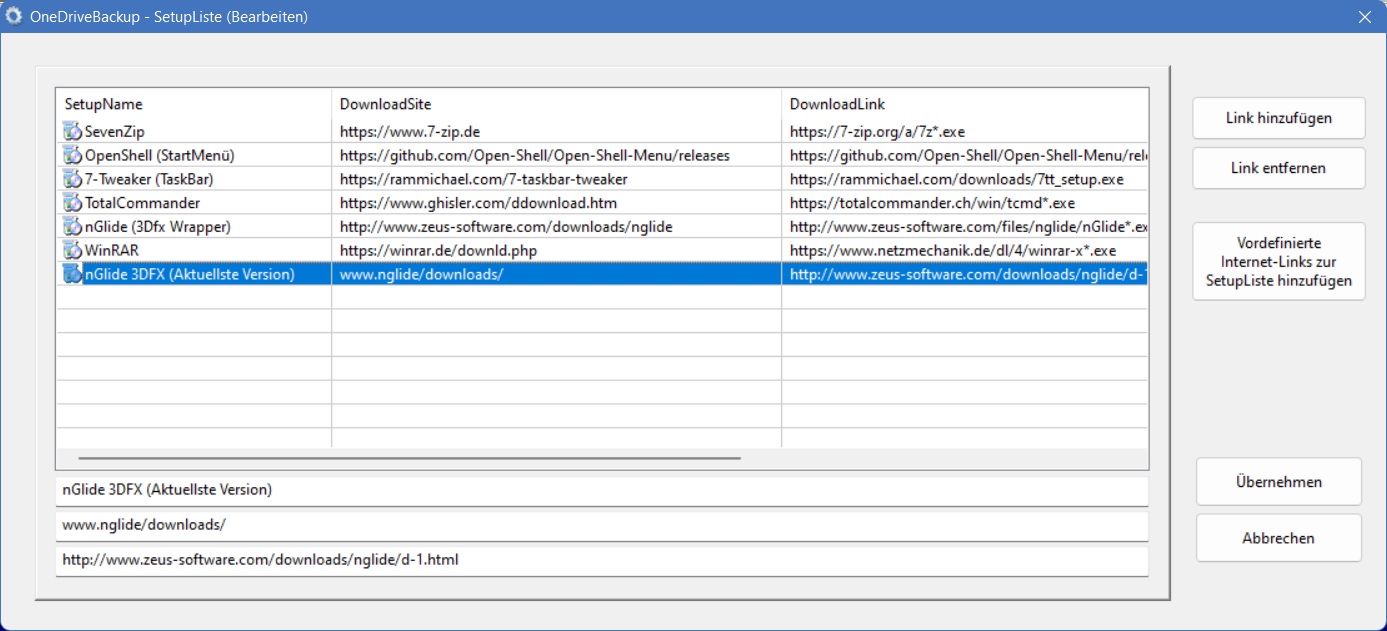This screenshot has width=1387, height=631.
Task: Click the Open-Shell-Menu/releases DownloadSite cell
Action: 557,155
